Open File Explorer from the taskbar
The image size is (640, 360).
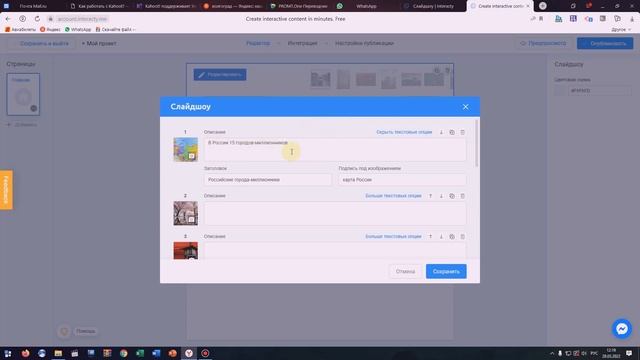pos(58,353)
